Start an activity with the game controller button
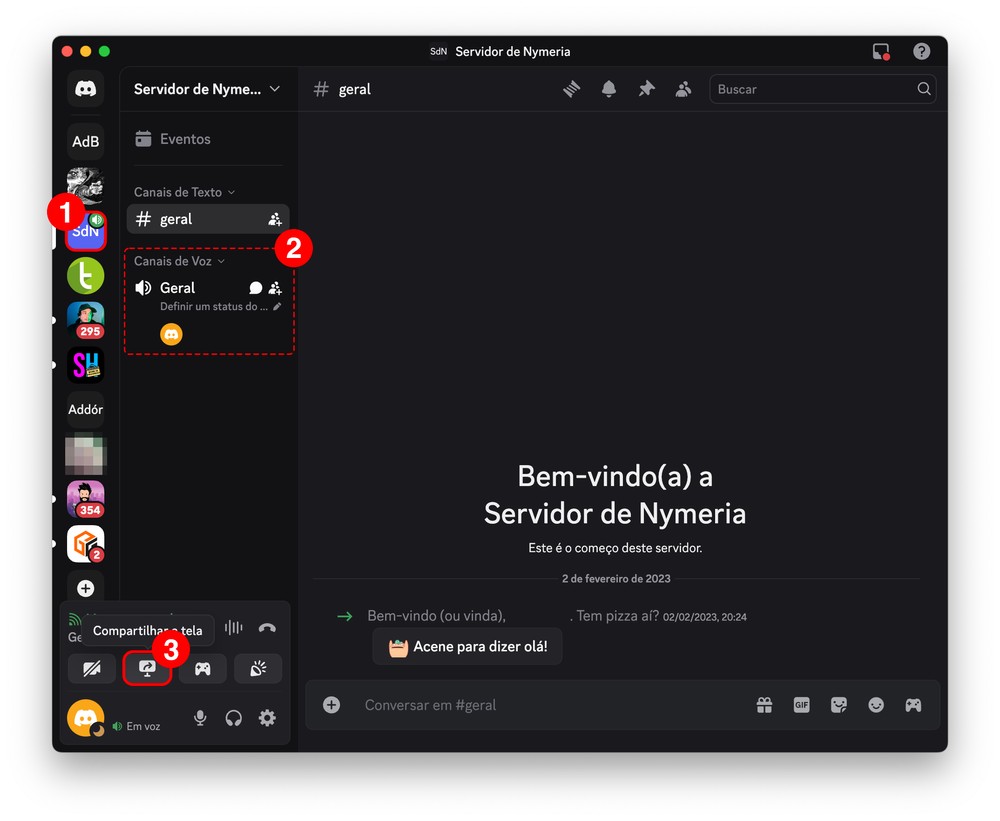 click(202, 668)
